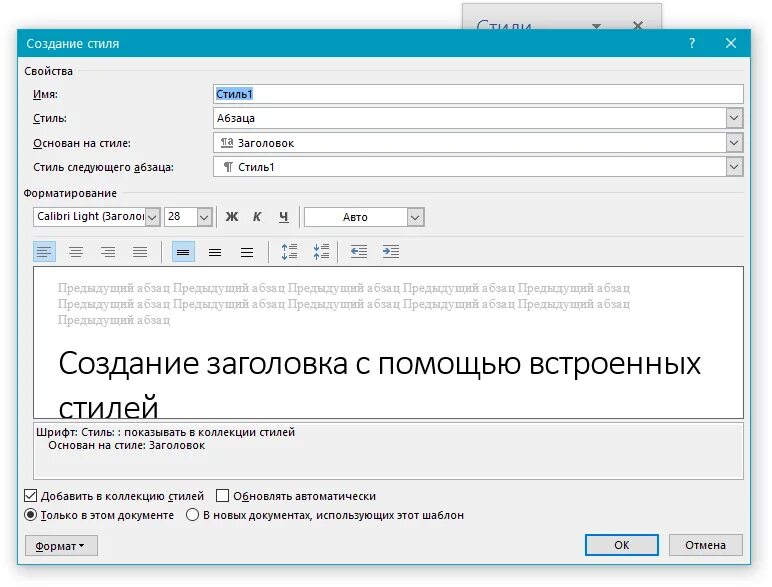Click the Свойства section label
This screenshot has height=587, width=772.
pos(48,71)
